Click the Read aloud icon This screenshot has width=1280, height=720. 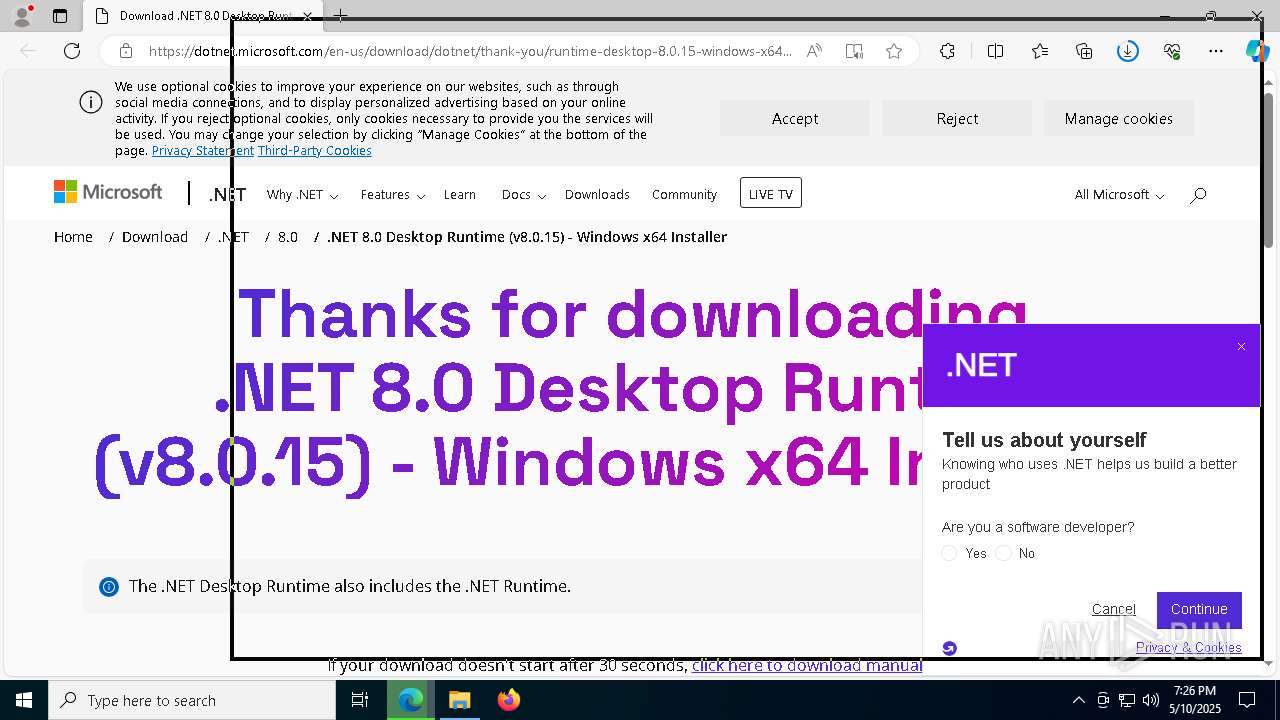(814, 51)
